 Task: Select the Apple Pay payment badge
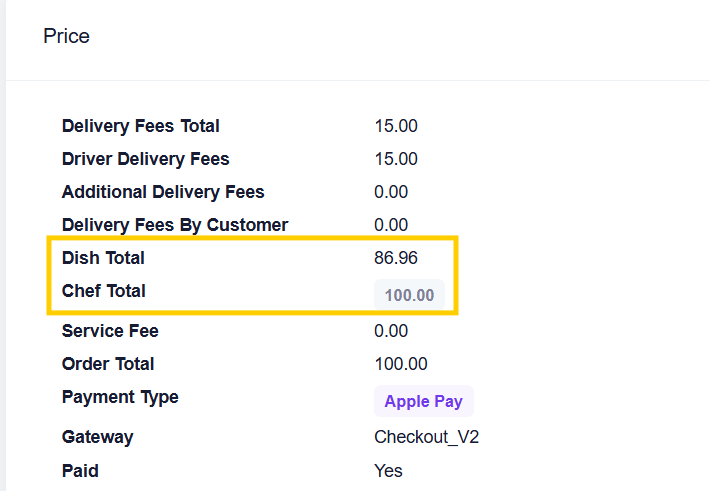click(x=424, y=401)
